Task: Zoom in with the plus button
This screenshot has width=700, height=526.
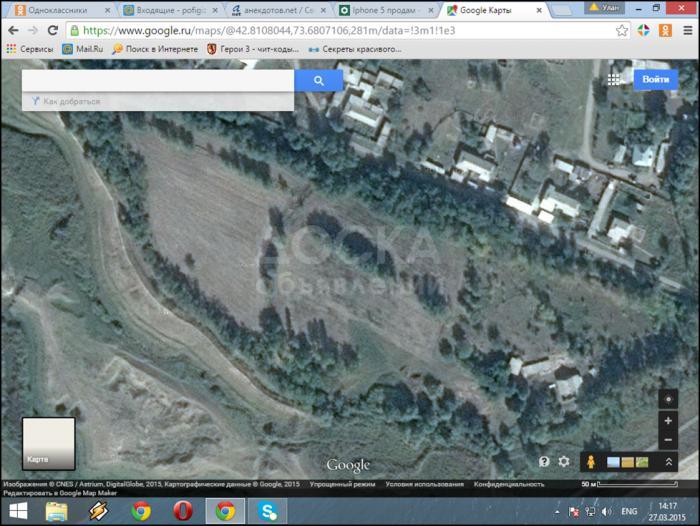Action: point(668,421)
